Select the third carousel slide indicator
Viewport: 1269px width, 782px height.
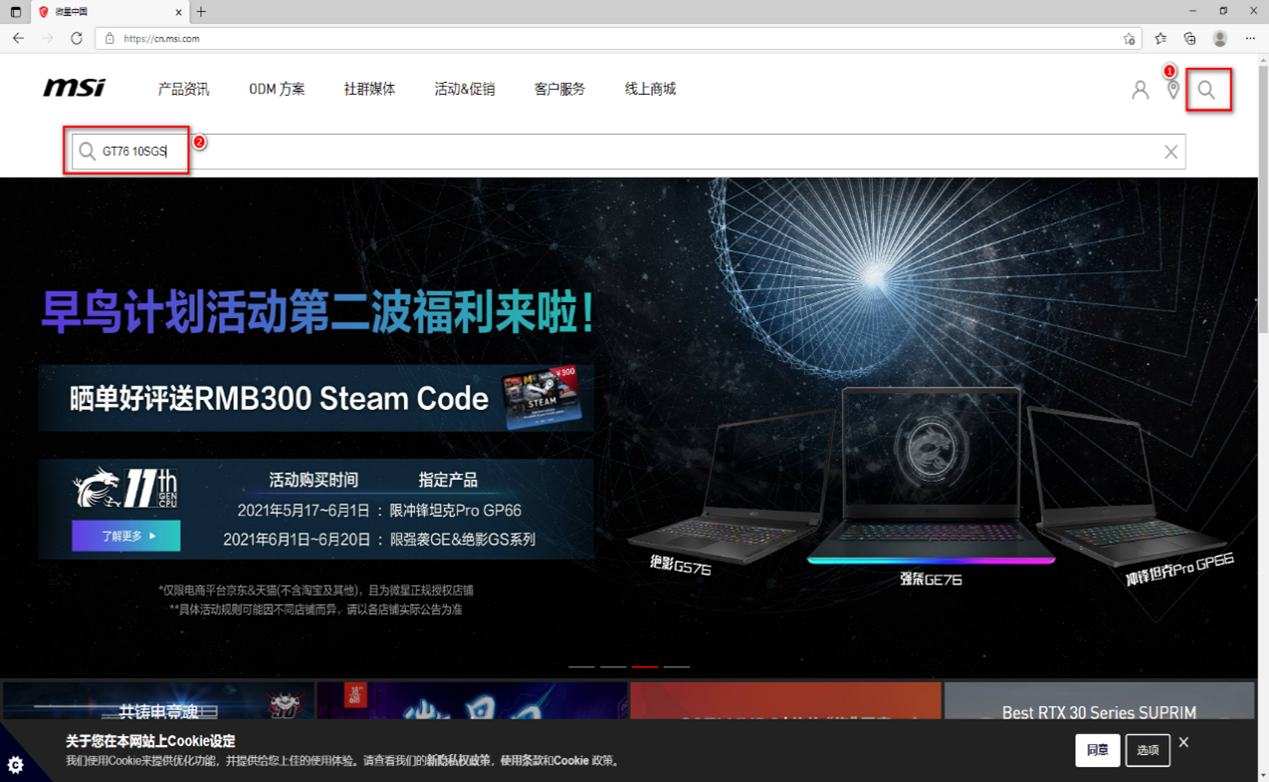(x=645, y=666)
